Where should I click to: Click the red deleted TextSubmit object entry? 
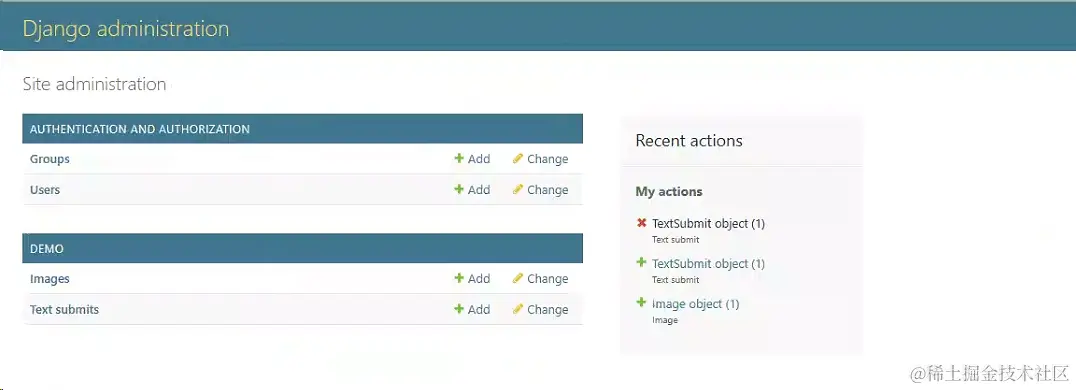pyautogui.click(x=708, y=224)
